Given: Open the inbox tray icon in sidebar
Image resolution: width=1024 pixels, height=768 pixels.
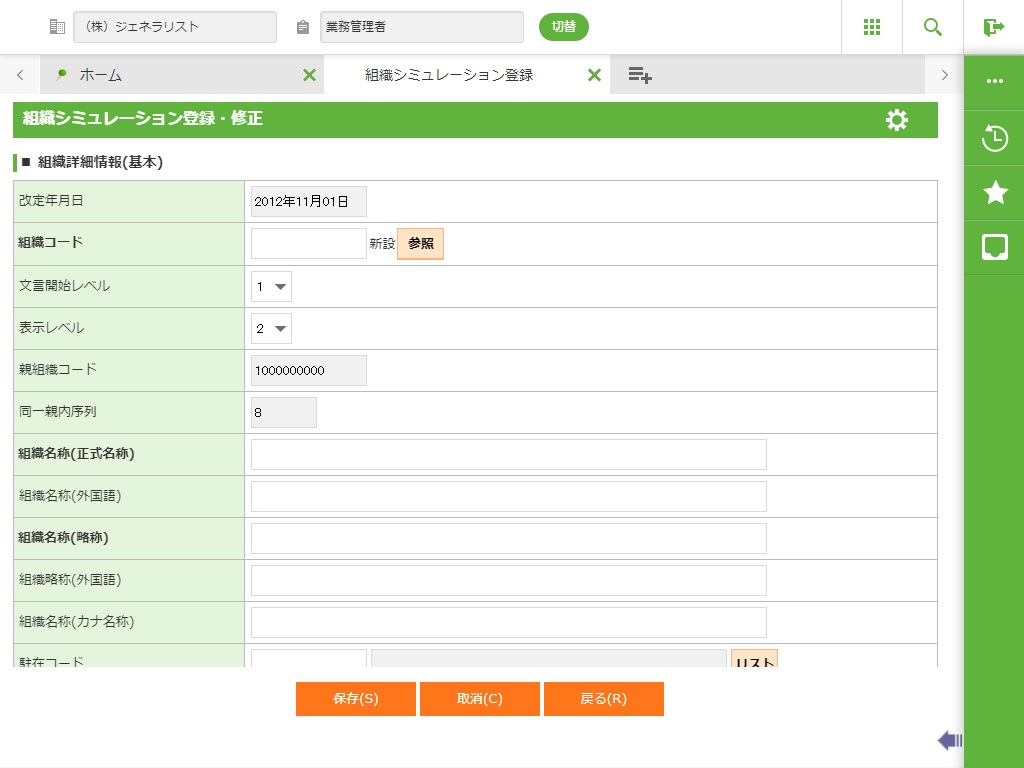Looking at the screenshot, I should point(994,247).
